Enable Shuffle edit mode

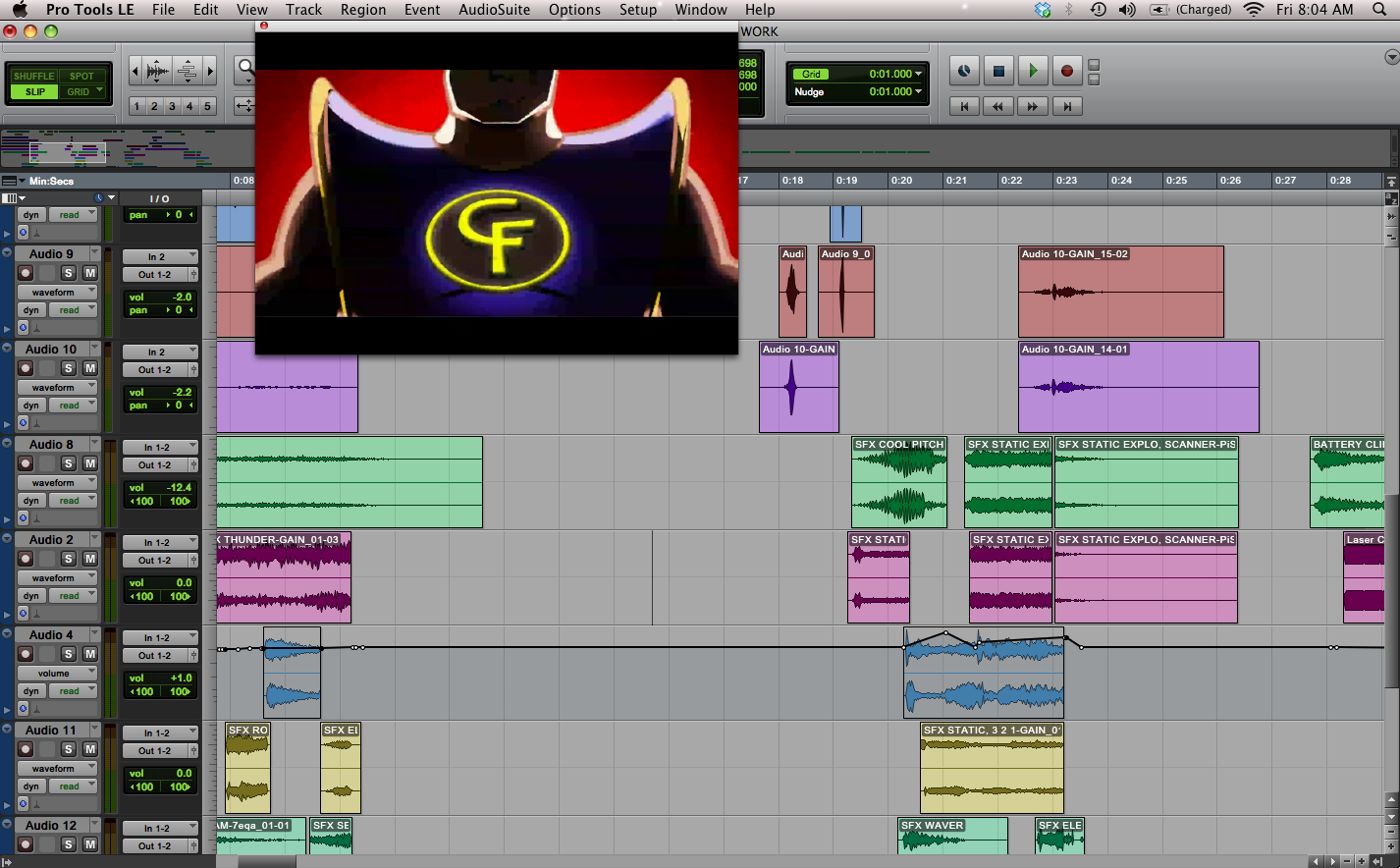(x=34, y=76)
